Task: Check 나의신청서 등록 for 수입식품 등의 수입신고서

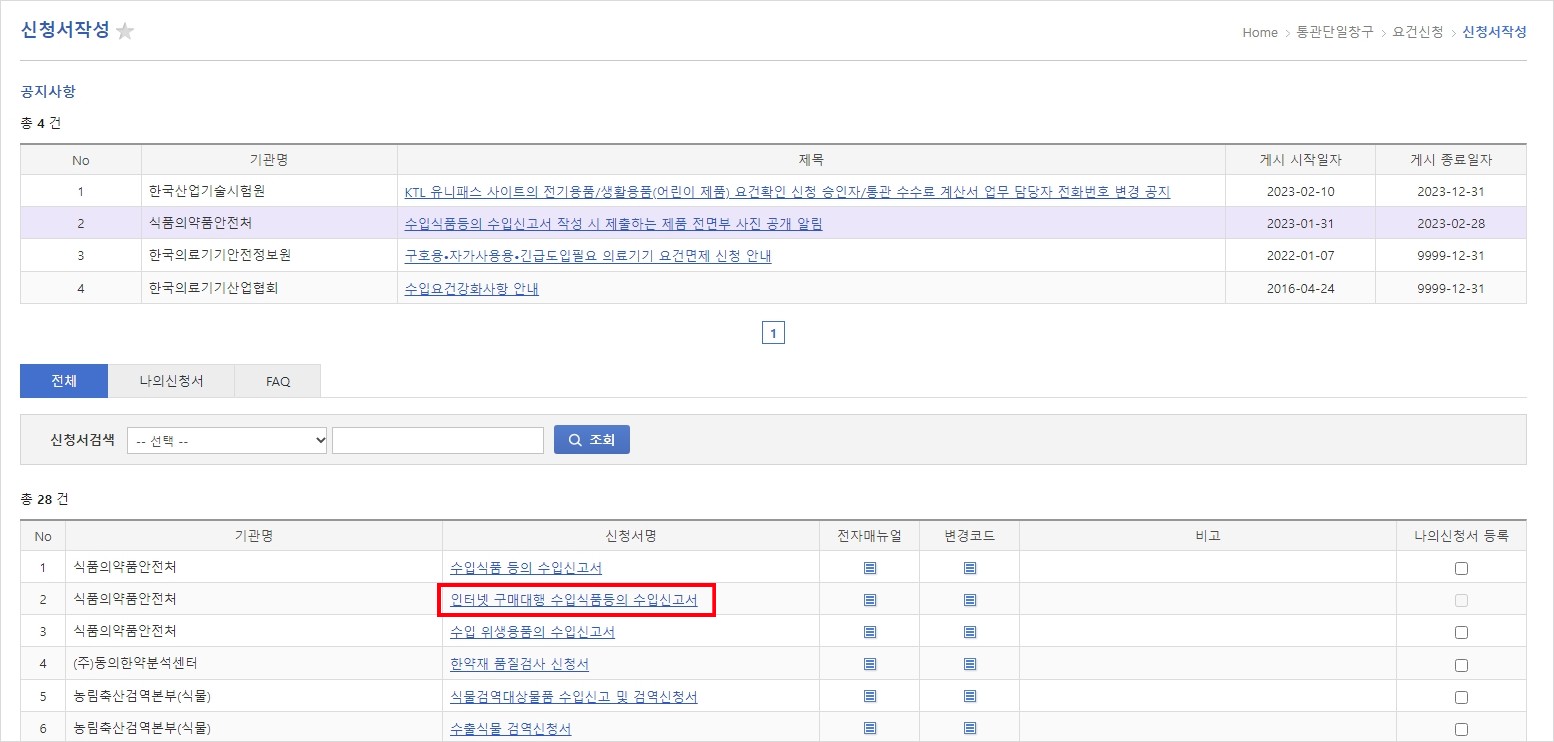Action: tap(1461, 568)
